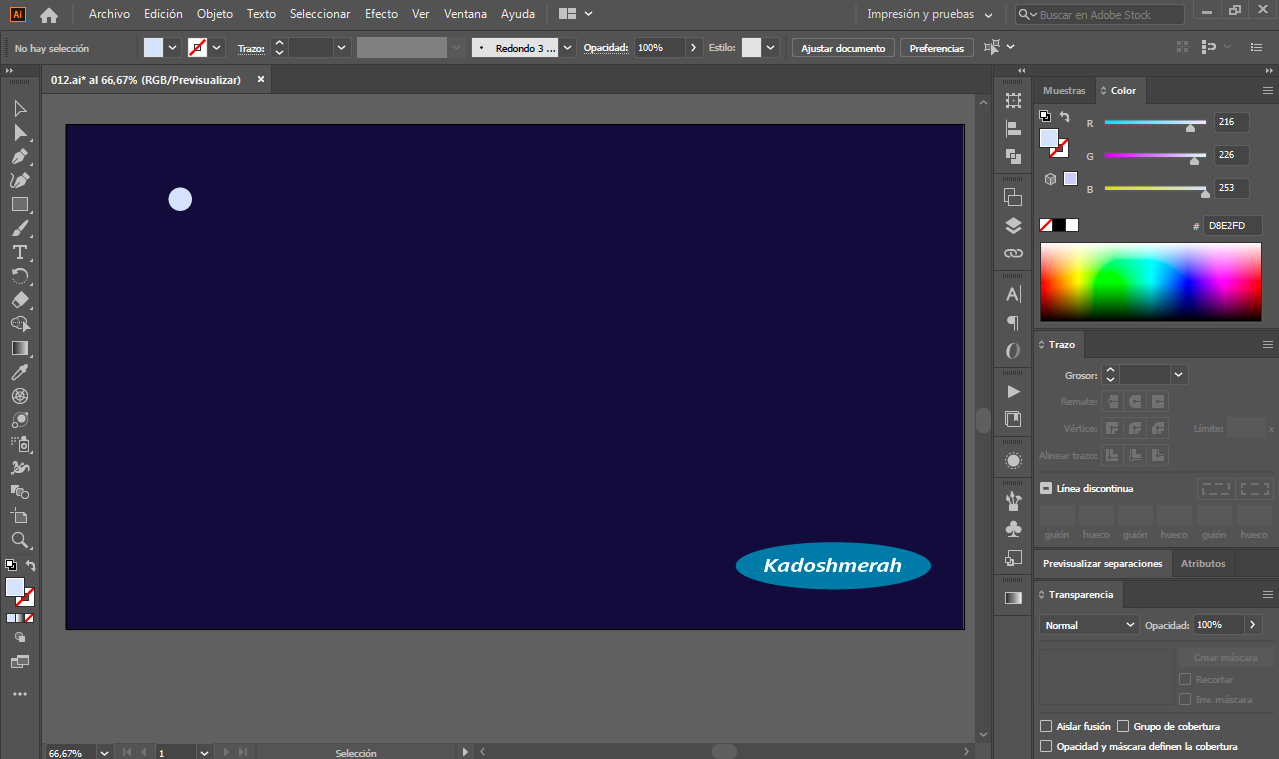This screenshot has height=759, width=1279.
Task: Click the Home icon
Action: (x=49, y=14)
